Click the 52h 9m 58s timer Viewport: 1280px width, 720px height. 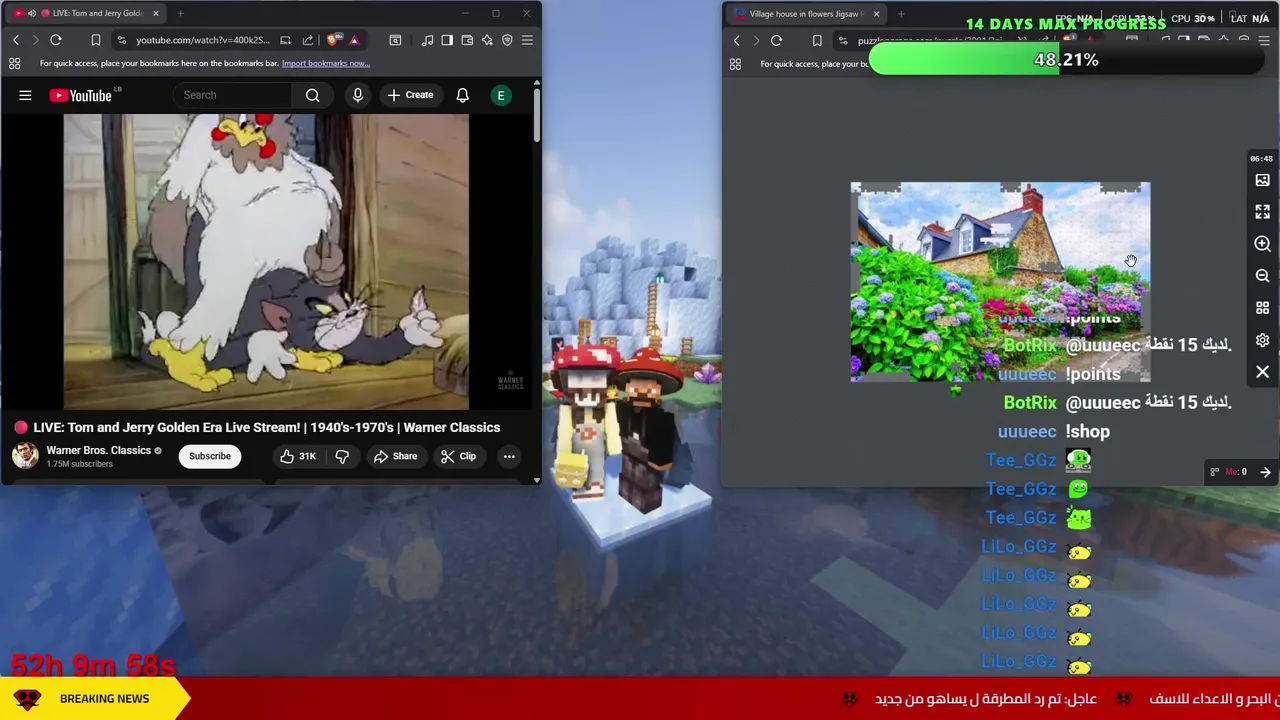tap(93, 665)
